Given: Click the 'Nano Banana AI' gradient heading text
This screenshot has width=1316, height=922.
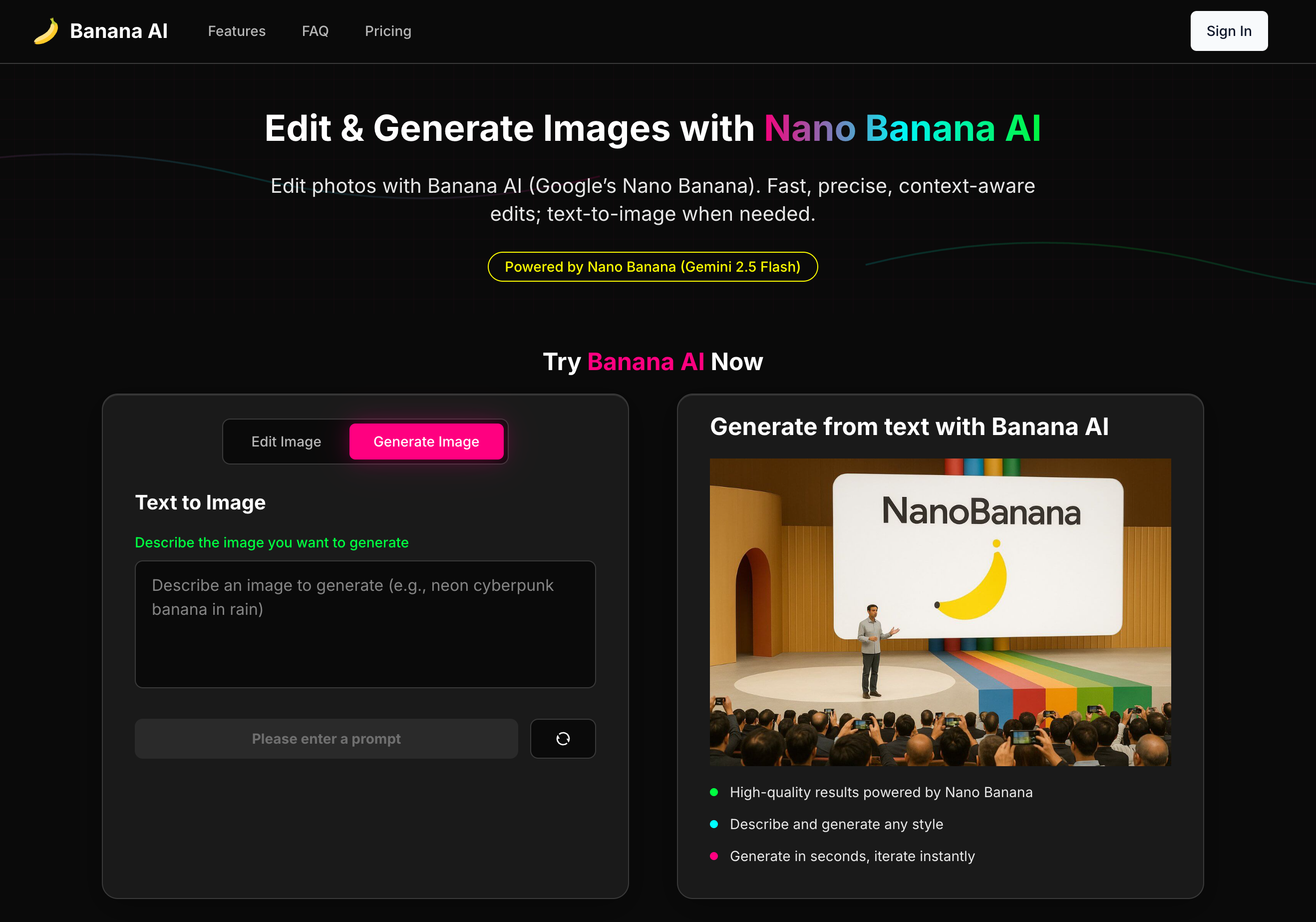Looking at the screenshot, I should point(903,128).
